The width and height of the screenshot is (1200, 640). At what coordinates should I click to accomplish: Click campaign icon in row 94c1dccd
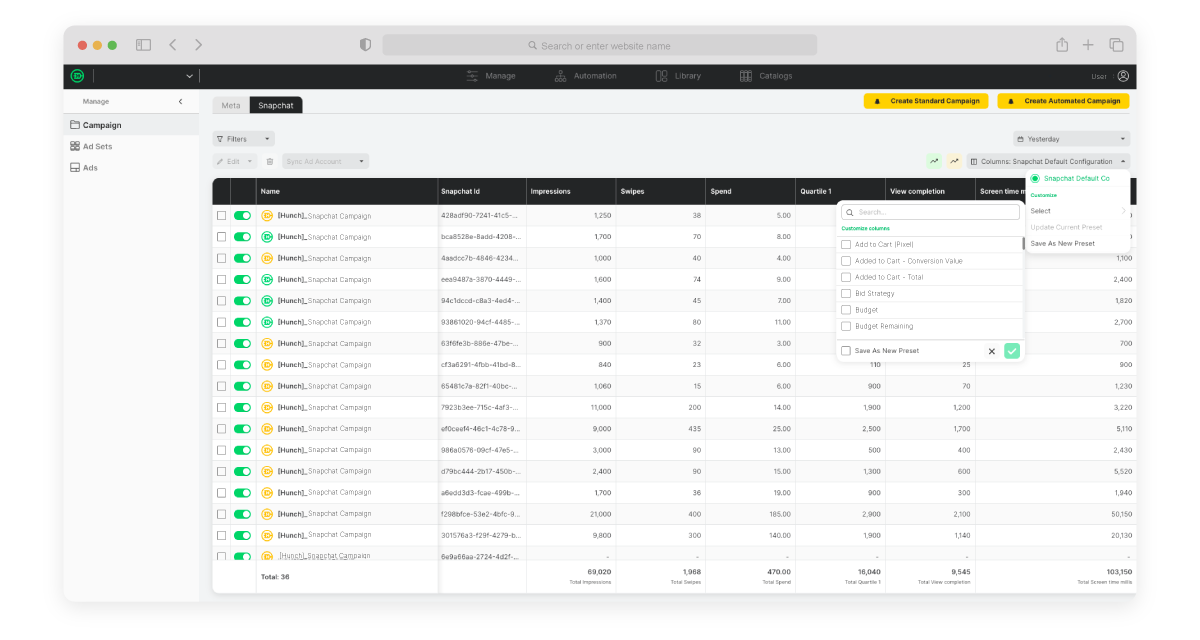267,301
